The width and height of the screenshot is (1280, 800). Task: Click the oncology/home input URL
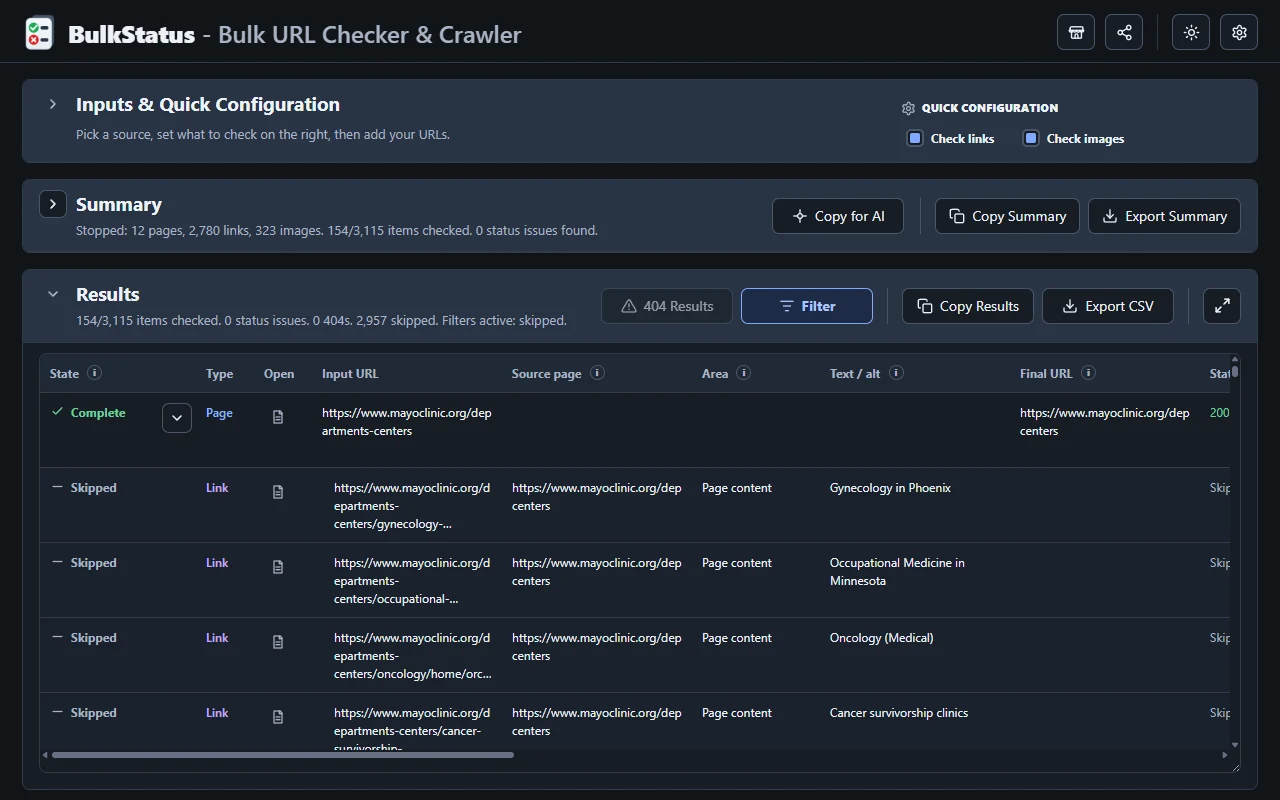pyautogui.click(x=413, y=656)
